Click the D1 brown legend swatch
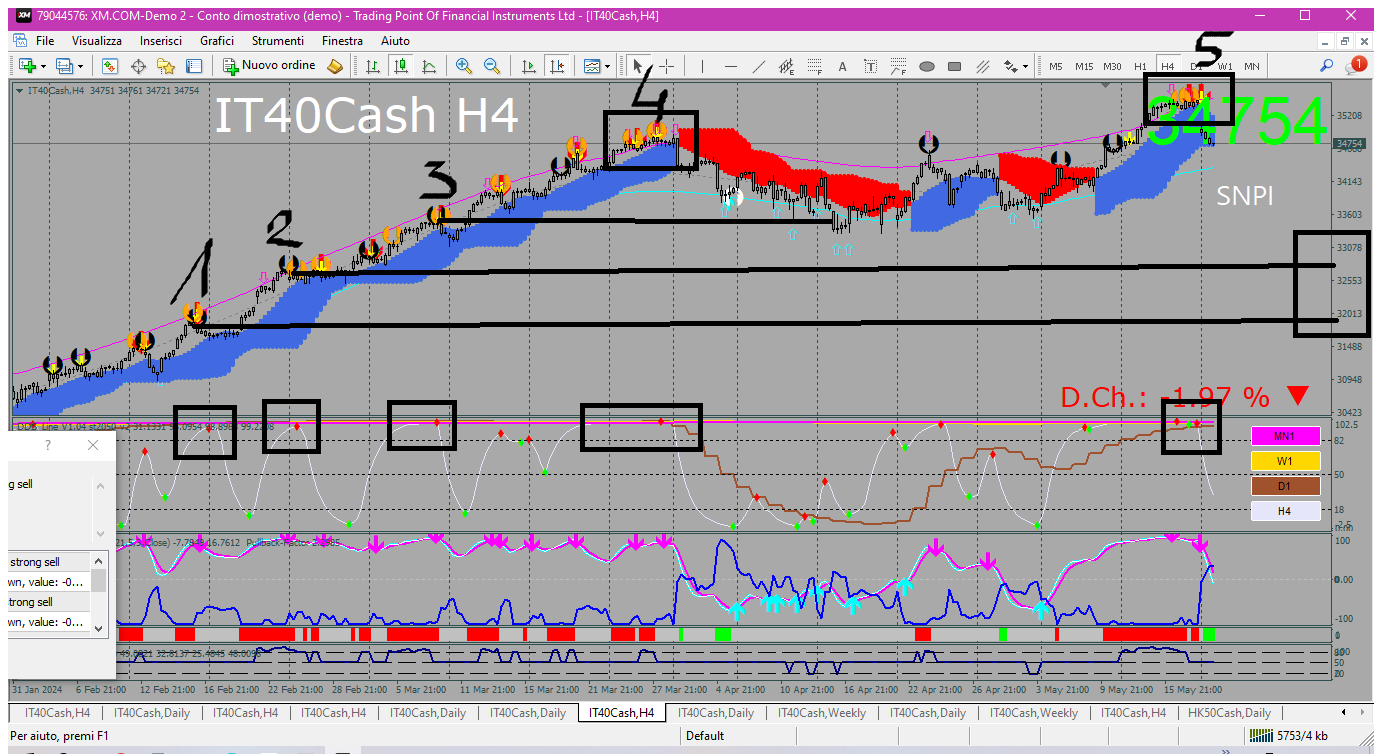The height and width of the screenshot is (754, 1382). [x=1285, y=486]
